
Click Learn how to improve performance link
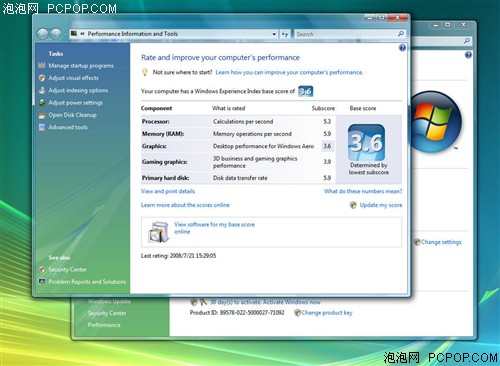pyautogui.click(x=289, y=72)
